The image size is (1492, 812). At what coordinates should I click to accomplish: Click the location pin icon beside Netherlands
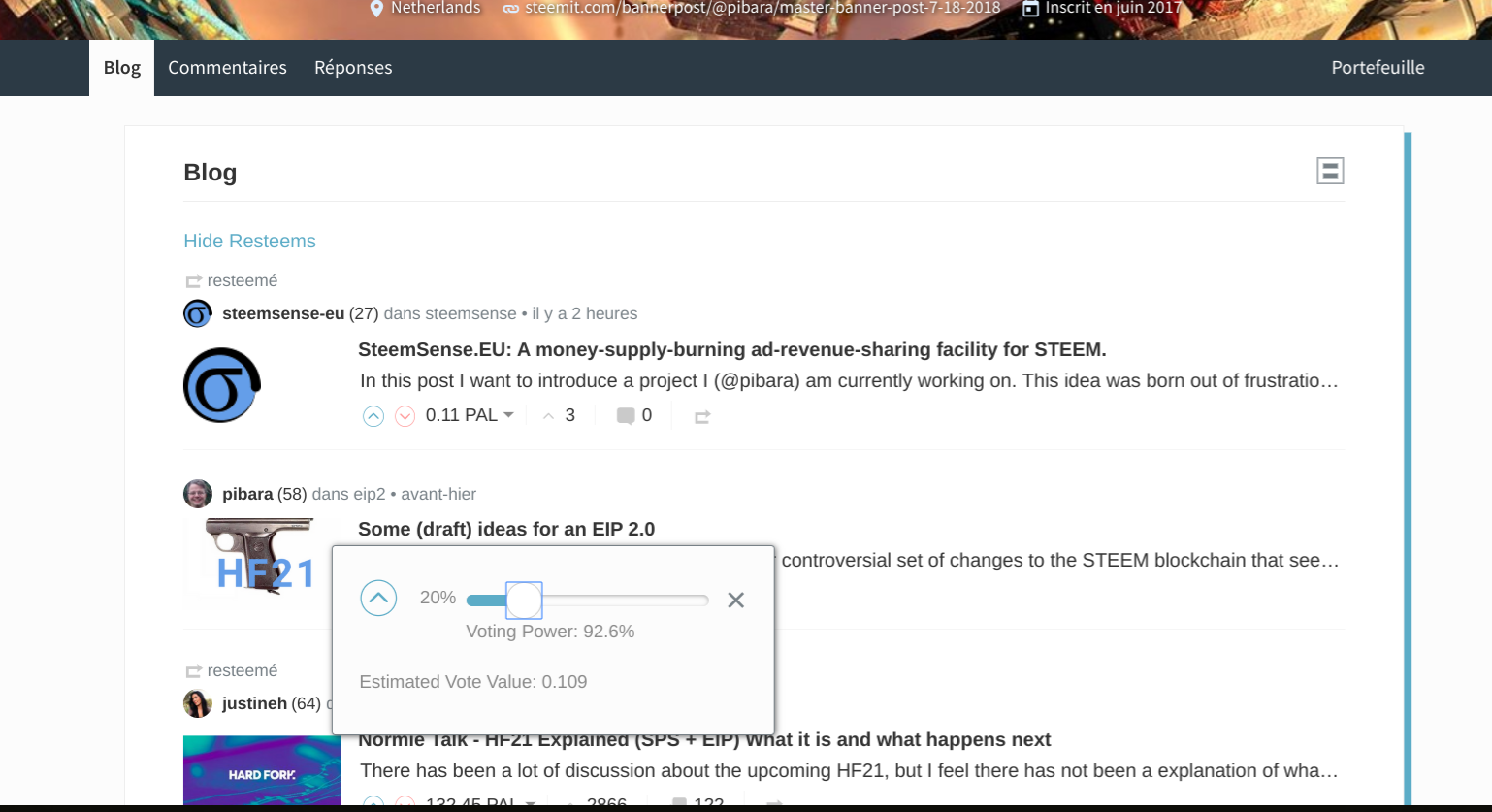point(377,8)
